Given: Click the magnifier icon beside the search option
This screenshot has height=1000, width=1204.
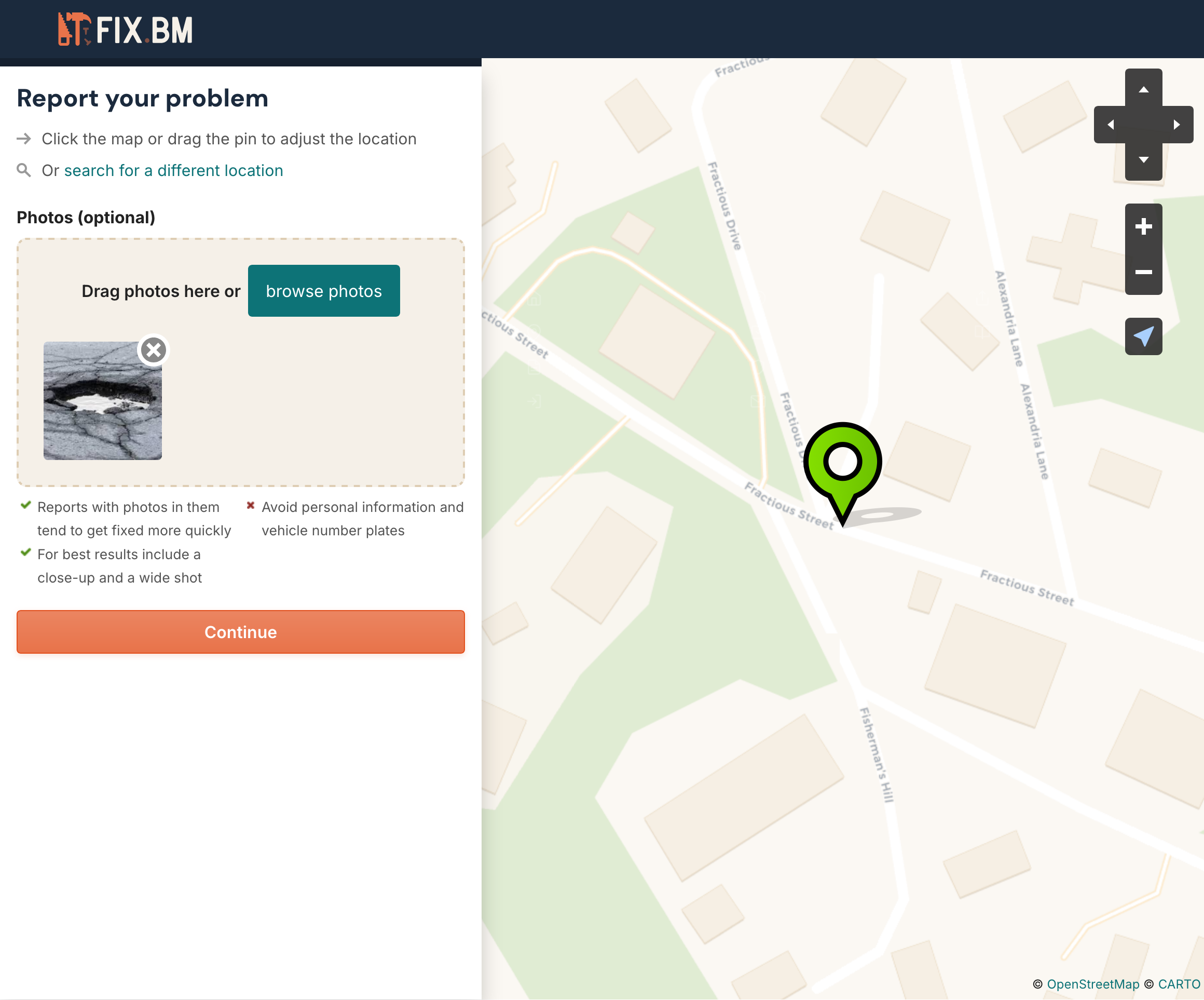Looking at the screenshot, I should tap(24, 170).
